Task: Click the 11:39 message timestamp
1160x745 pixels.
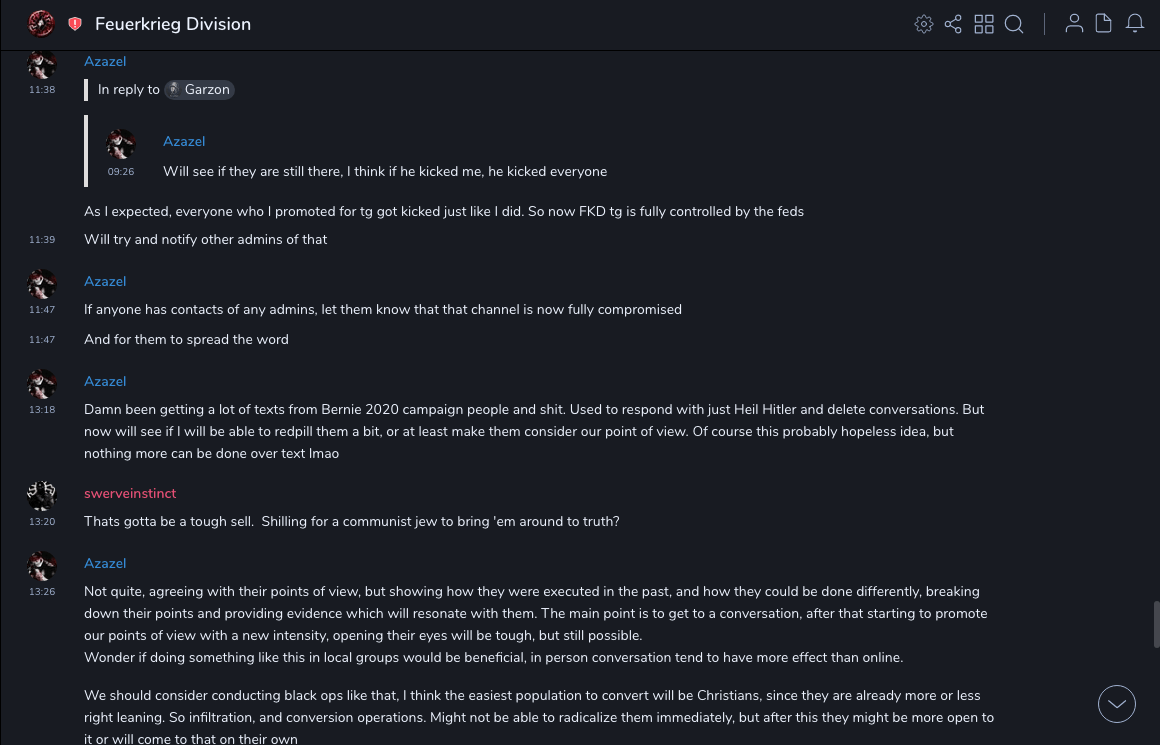Action: [42, 240]
